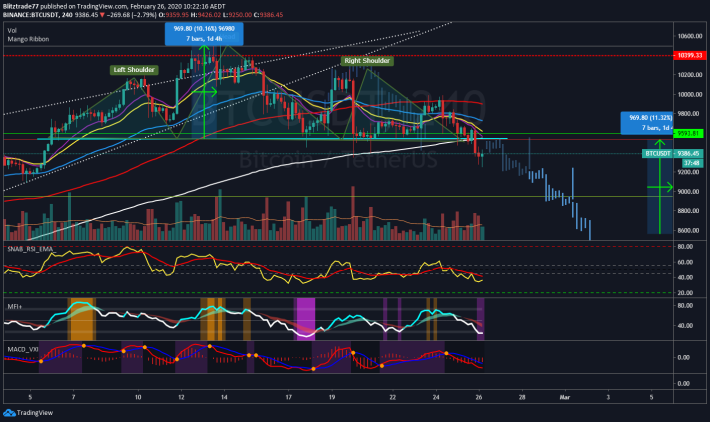
Task: Click the green up arrow under the left measurement tooltip
Action: pyautogui.click(x=204, y=50)
